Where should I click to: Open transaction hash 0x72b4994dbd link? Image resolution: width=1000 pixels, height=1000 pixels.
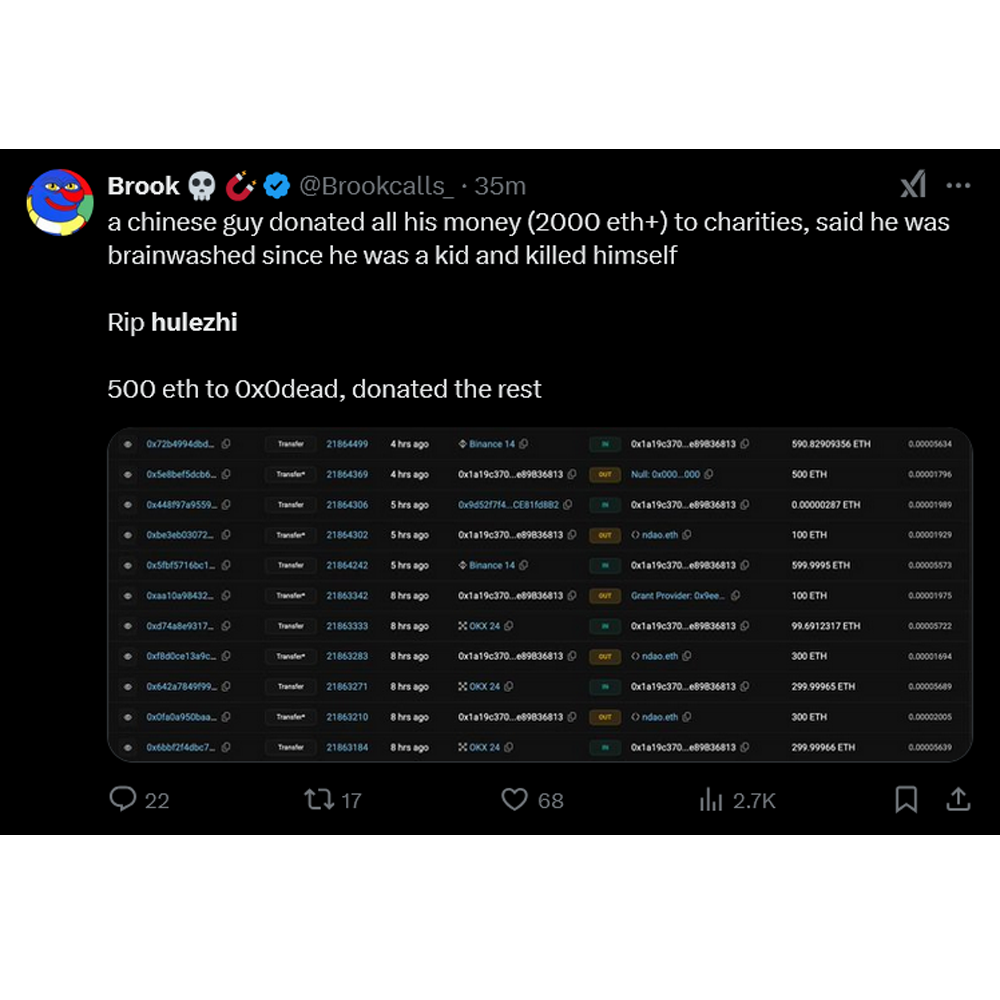pos(180,444)
